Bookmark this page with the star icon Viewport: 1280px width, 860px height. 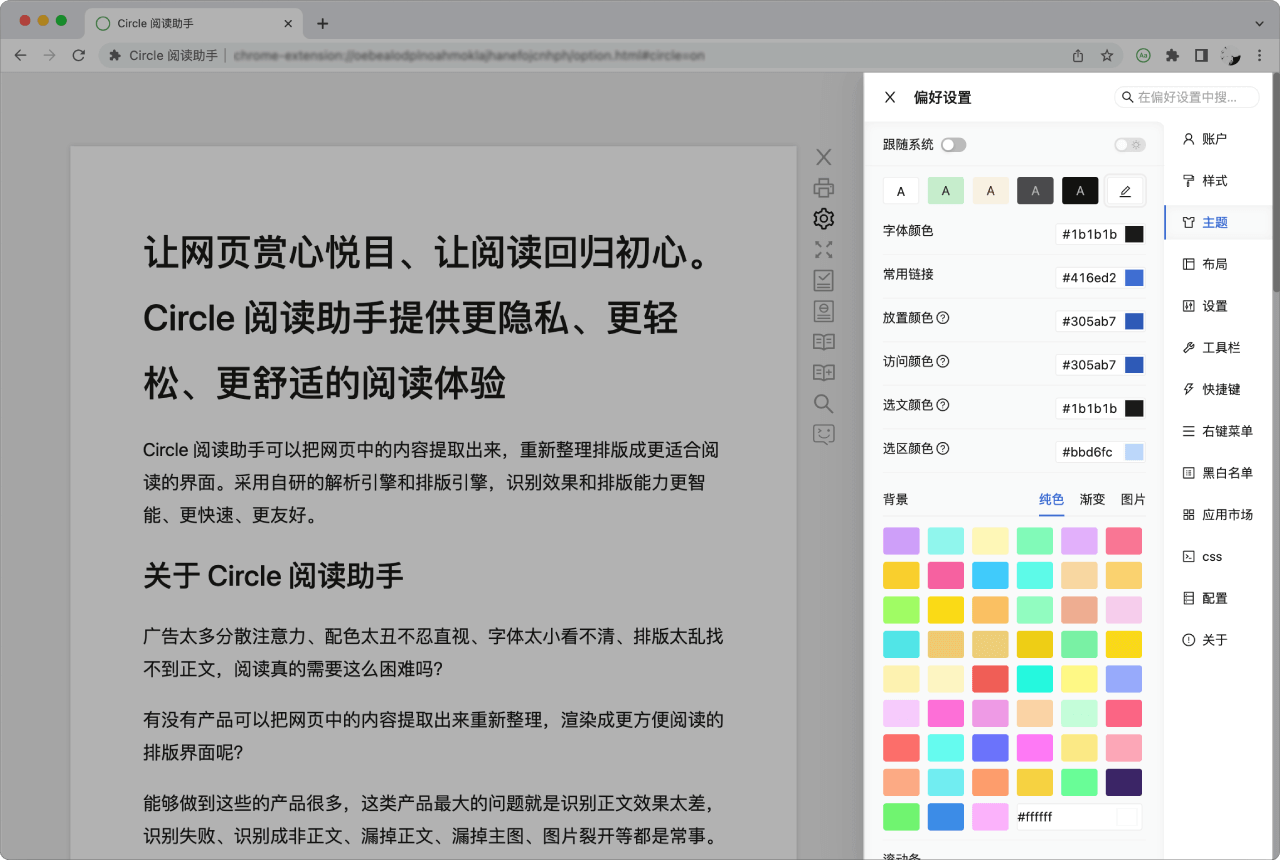click(1107, 56)
